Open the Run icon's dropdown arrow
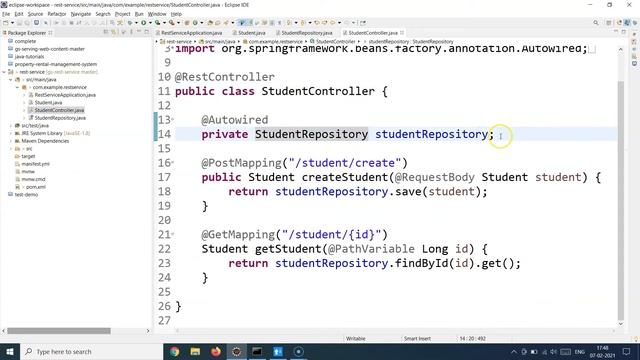 click(150, 23)
